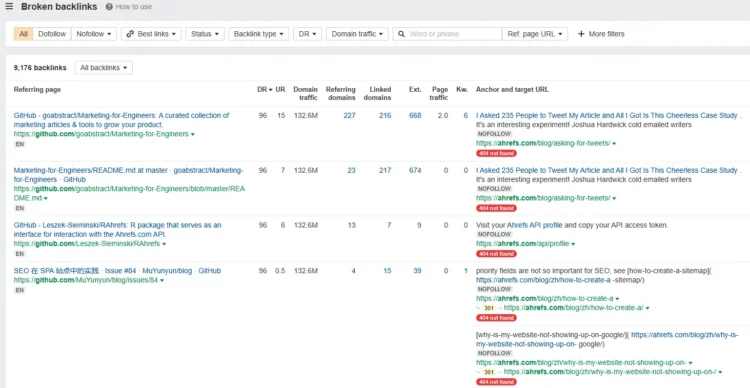750x388 pixels.
Task: Click the 4 referring domains value
Action: (353, 271)
